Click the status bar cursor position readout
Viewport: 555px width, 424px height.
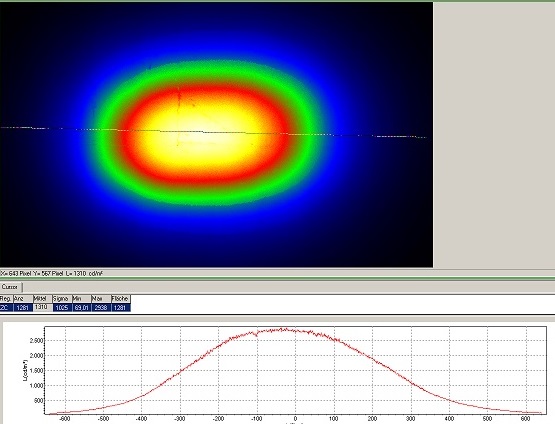click(x=52, y=273)
